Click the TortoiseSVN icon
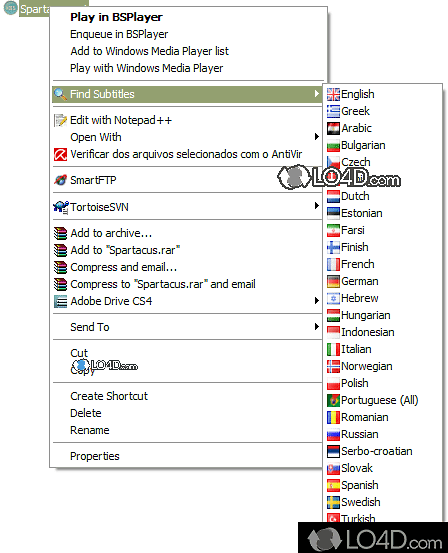Viewport: 448px width, 553px height. click(x=61, y=207)
